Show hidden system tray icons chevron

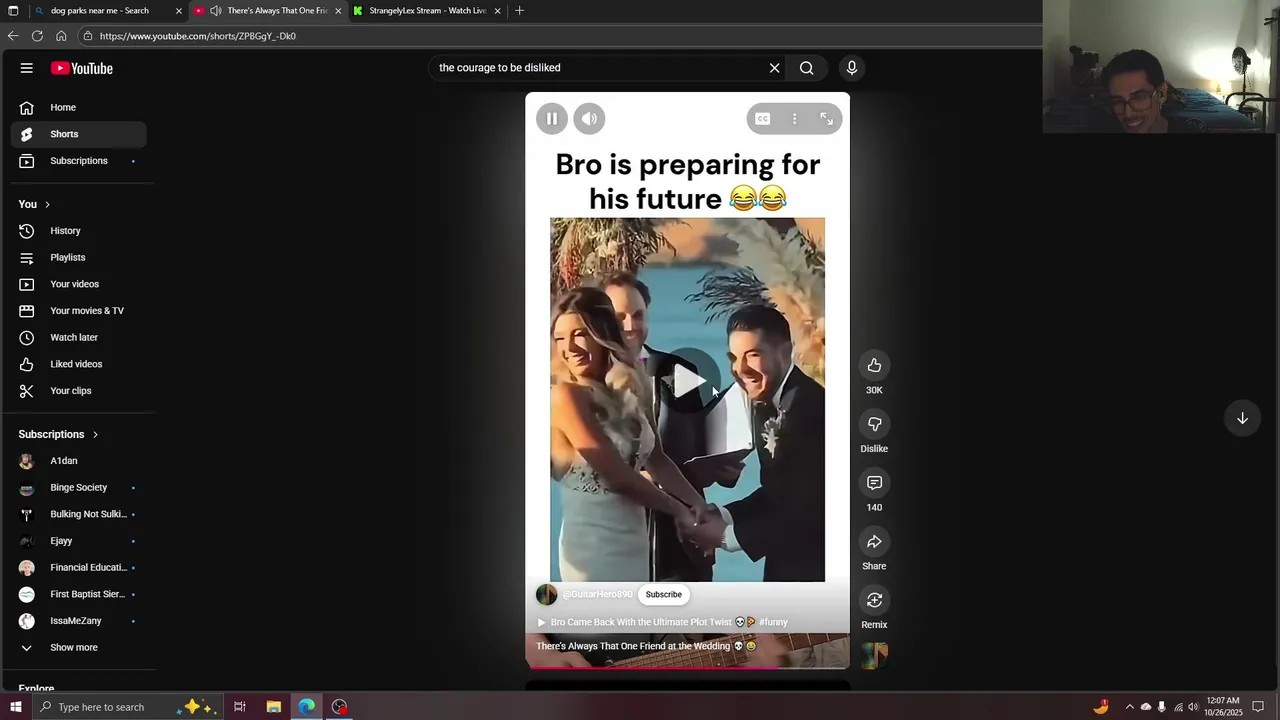(1129, 707)
